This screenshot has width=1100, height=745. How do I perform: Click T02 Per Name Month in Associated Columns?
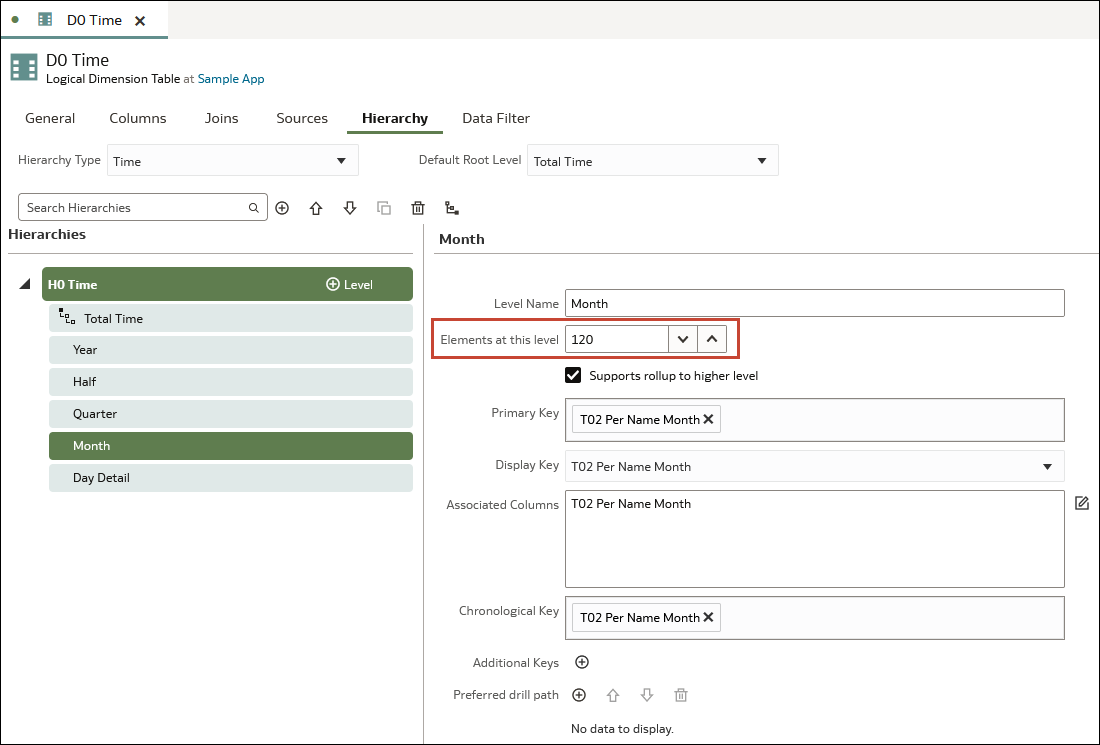[631, 504]
